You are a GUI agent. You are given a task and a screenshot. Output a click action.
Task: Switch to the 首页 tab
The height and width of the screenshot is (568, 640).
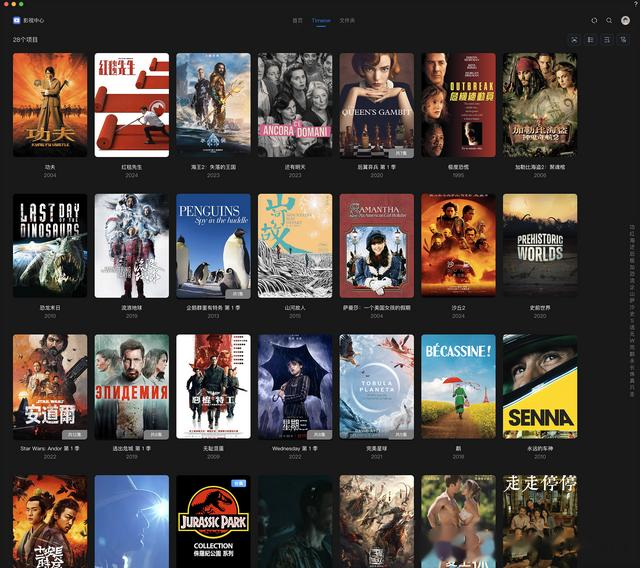pos(298,20)
